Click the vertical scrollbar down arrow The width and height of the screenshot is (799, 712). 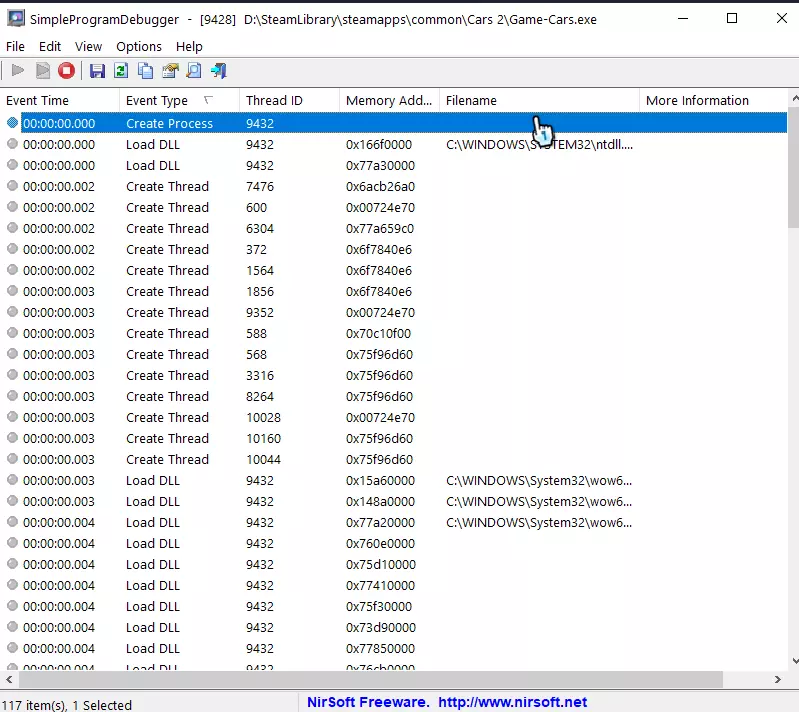(x=793, y=660)
